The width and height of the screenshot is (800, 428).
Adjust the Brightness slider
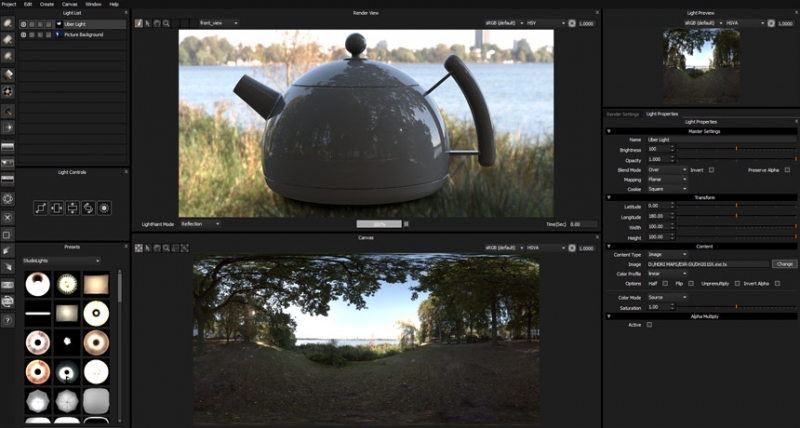click(736, 149)
